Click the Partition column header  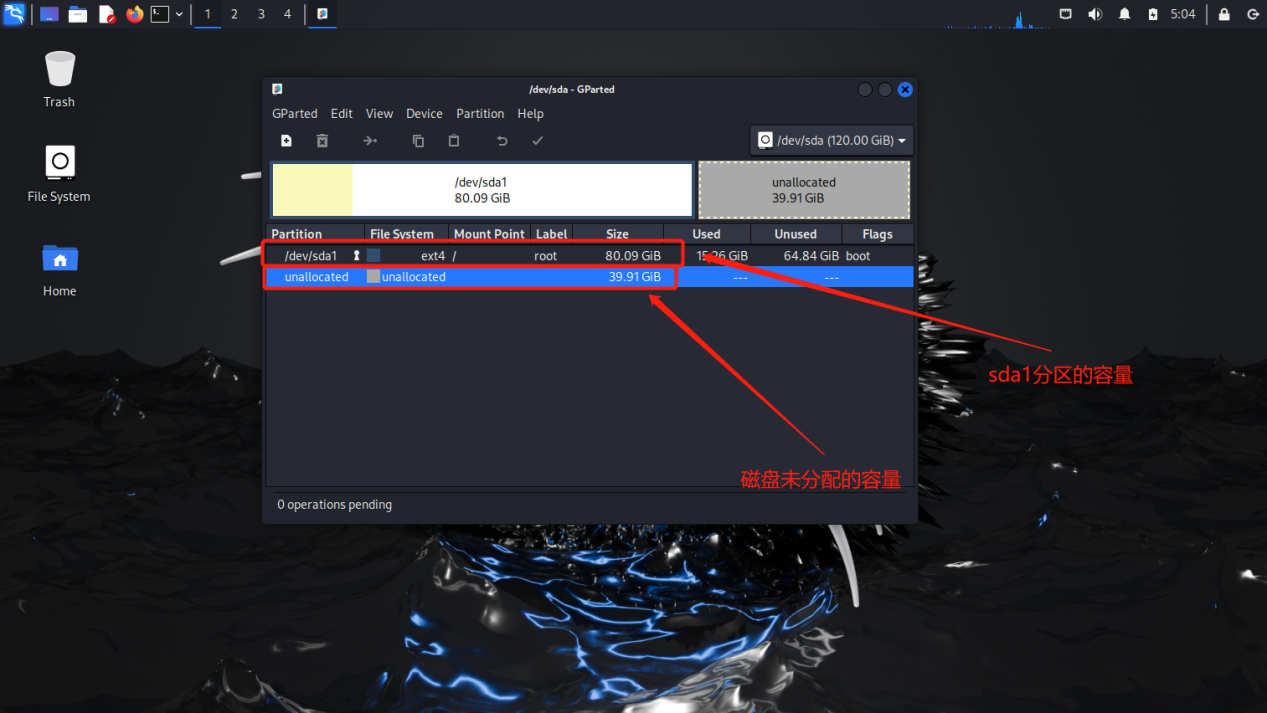(x=315, y=234)
